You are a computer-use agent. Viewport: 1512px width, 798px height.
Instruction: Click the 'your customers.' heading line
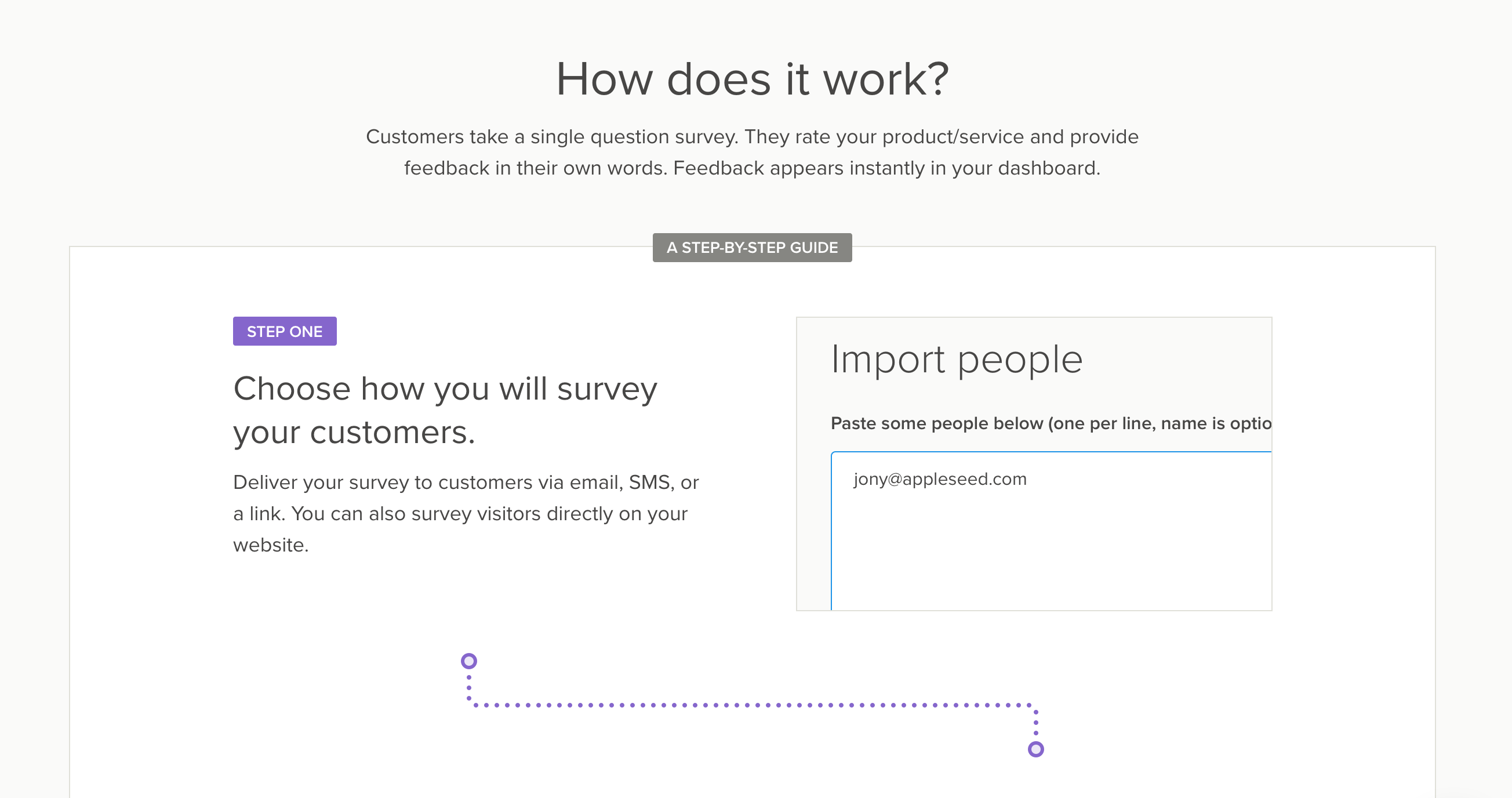pyautogui.click(x=354, y=432)
